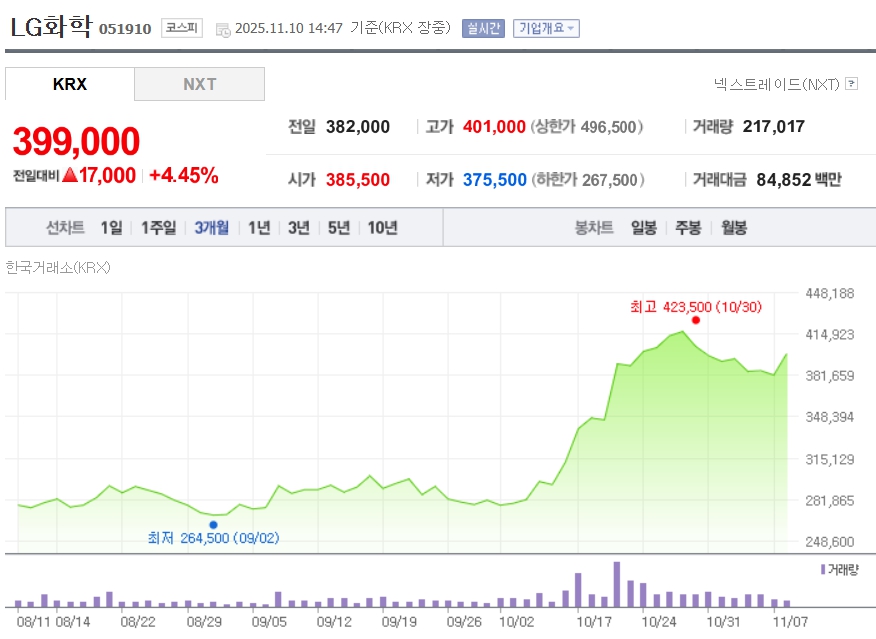This screenshot has width=876, height=639.
Task: Click the tallest volume bar in chart
Action: point(617,585)
